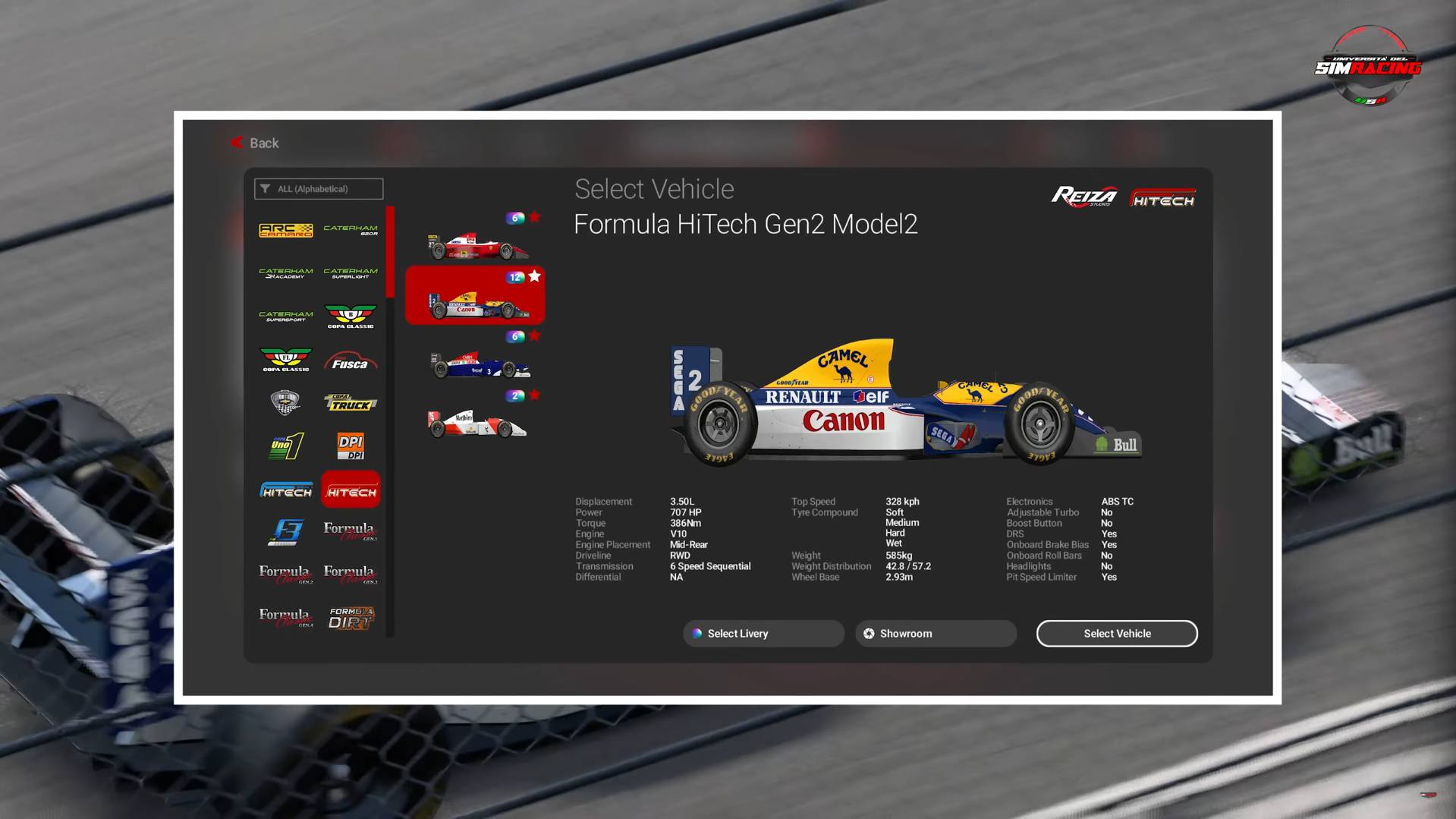Image resolution: width=1456 pixels, height=819 pixels.
Task: Click the class list red scrollbar
Action: pyautogui.click(x=390, y=252)
